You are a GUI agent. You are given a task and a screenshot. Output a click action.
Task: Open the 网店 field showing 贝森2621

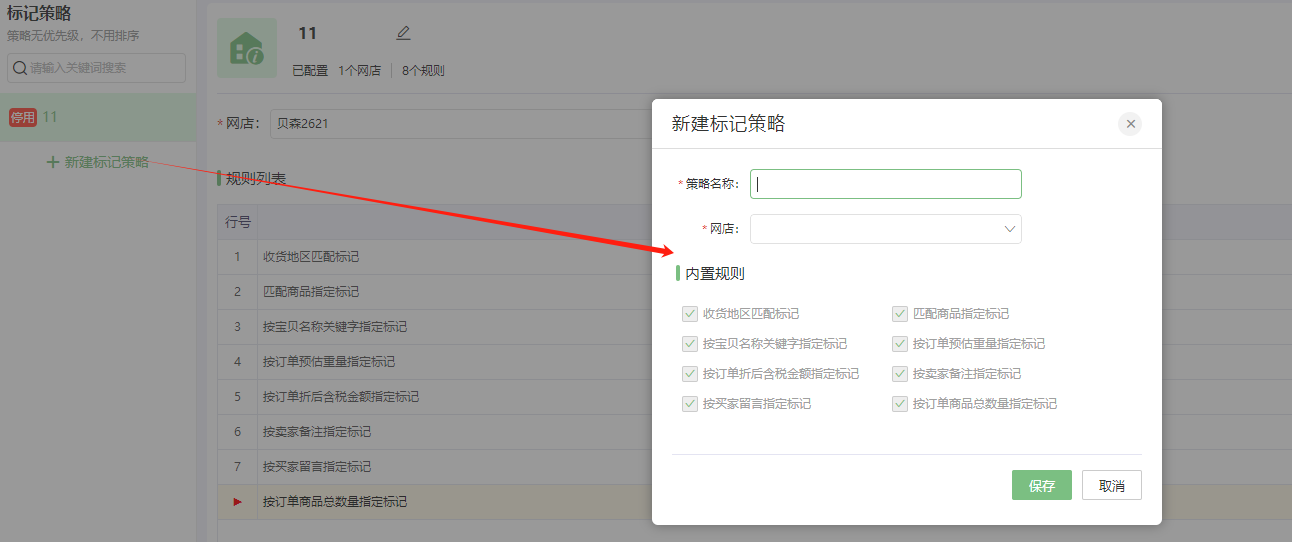[460, 124]
